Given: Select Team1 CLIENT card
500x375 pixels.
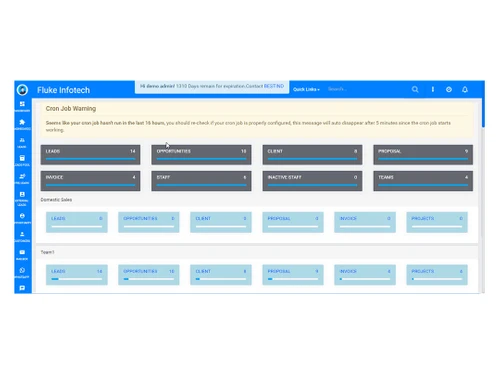Looking at the screenshot, I should tap(221, 275).
